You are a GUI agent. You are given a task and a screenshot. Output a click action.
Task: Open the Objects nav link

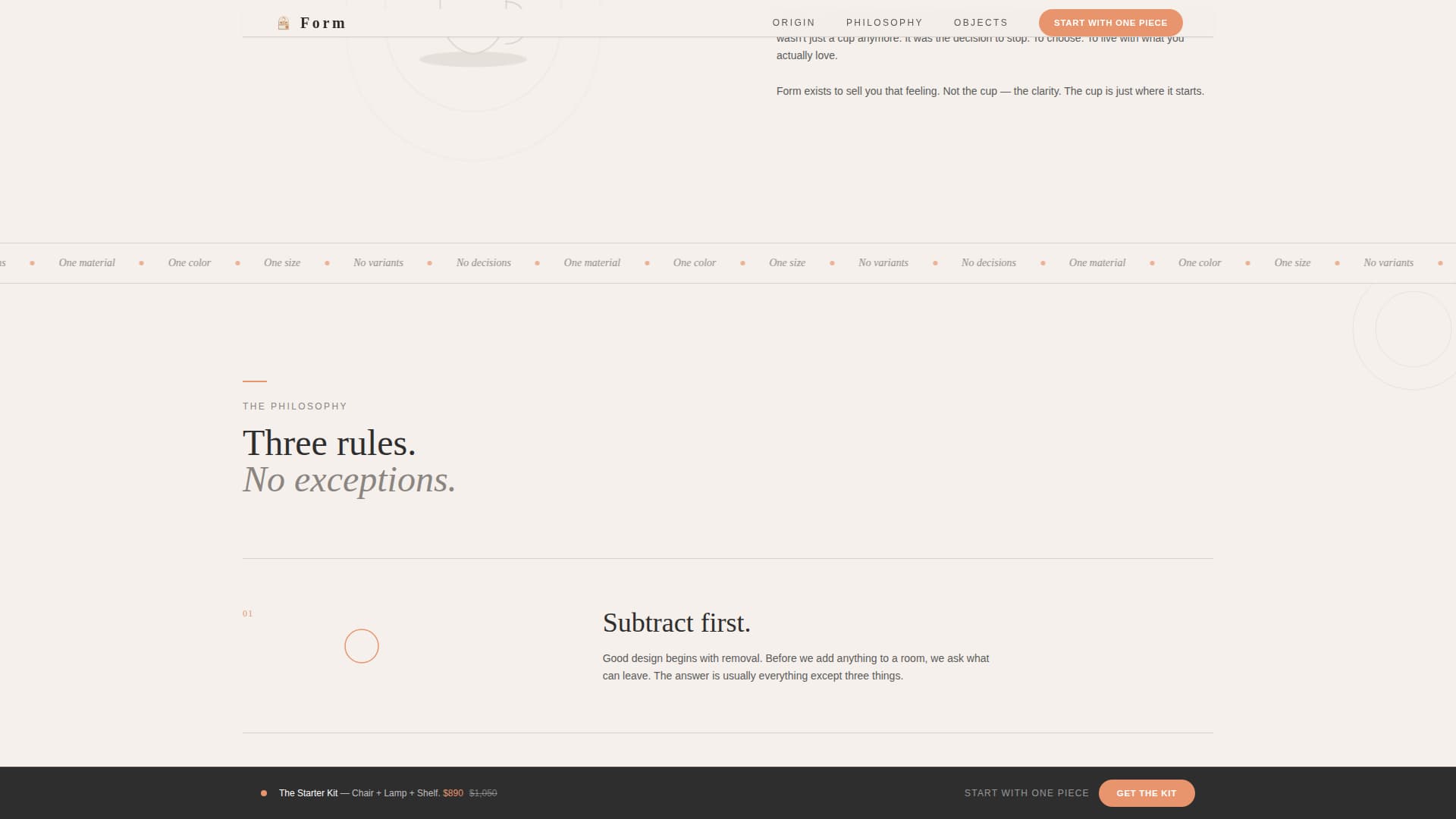pos(981,23)
